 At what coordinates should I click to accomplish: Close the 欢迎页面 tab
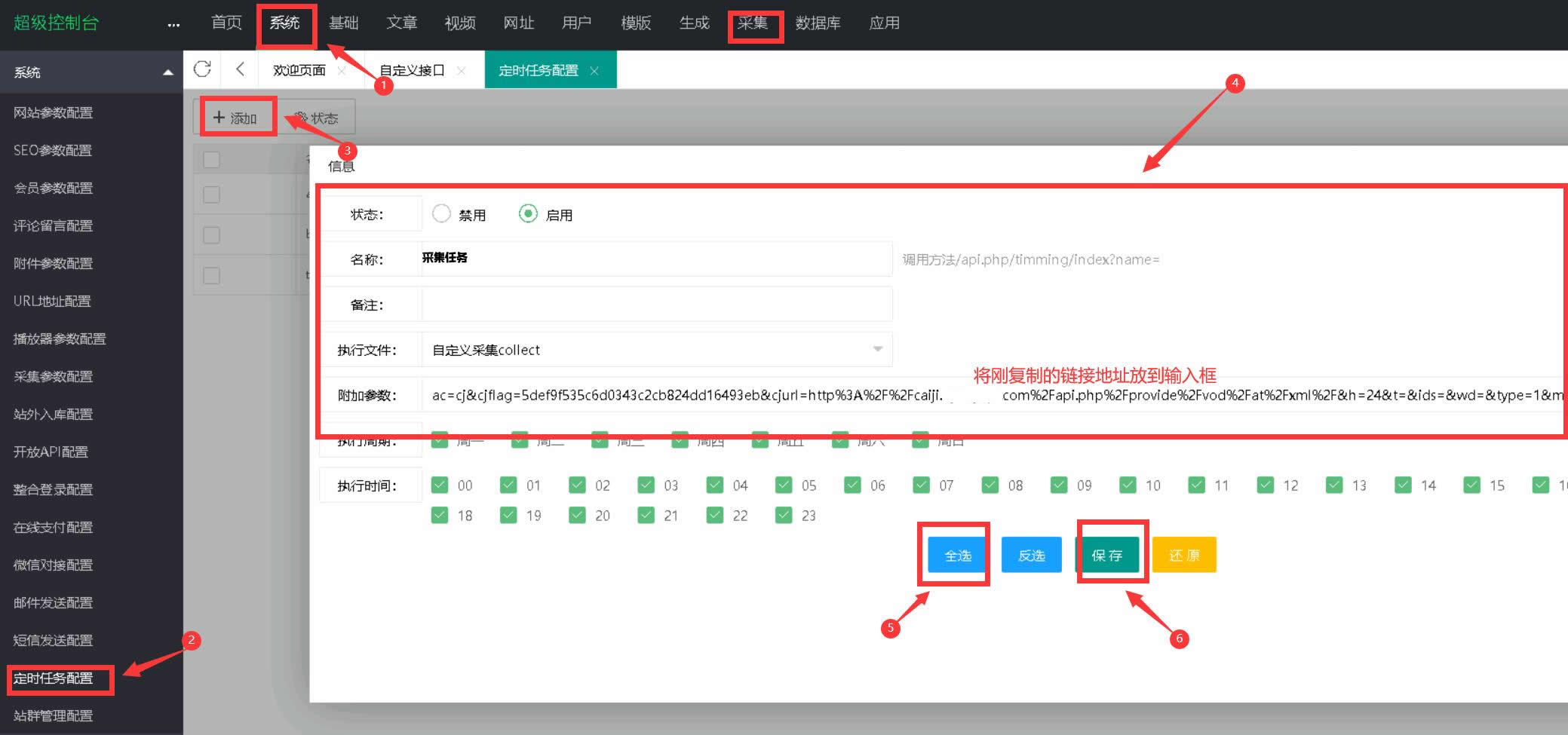click(x=342, y=71)
